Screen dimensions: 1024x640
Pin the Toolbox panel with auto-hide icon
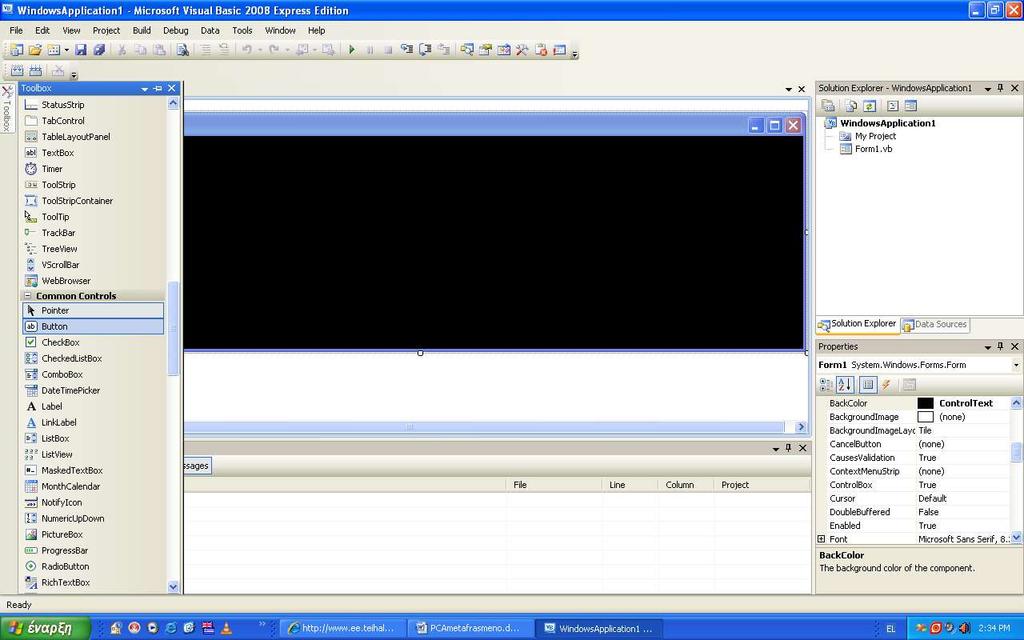coord(158,88)
